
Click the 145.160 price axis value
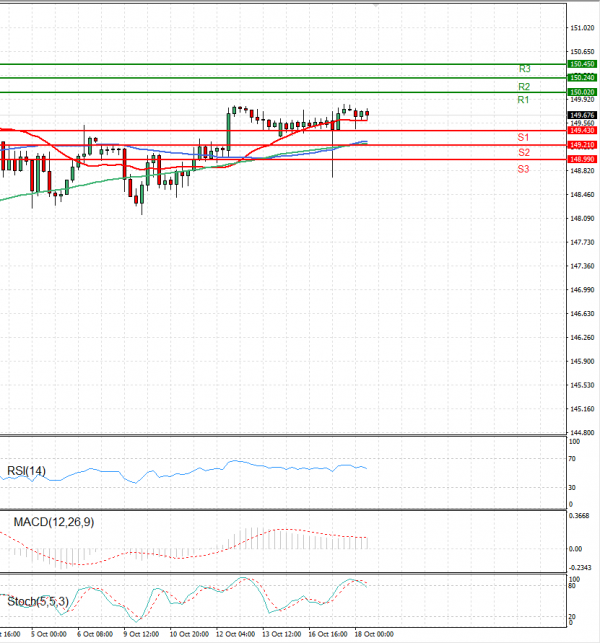pos(582,409)
